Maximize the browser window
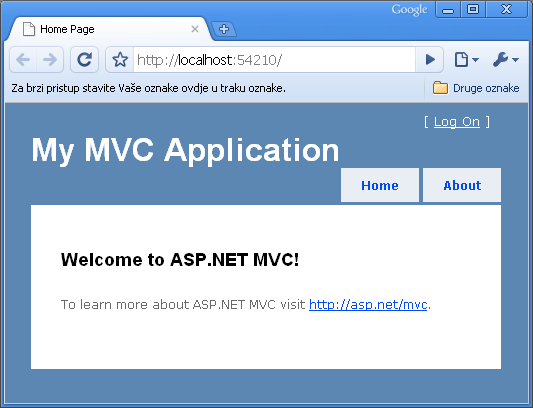The width and height of the screenshot is (533, 408). [x=473, y=10]
